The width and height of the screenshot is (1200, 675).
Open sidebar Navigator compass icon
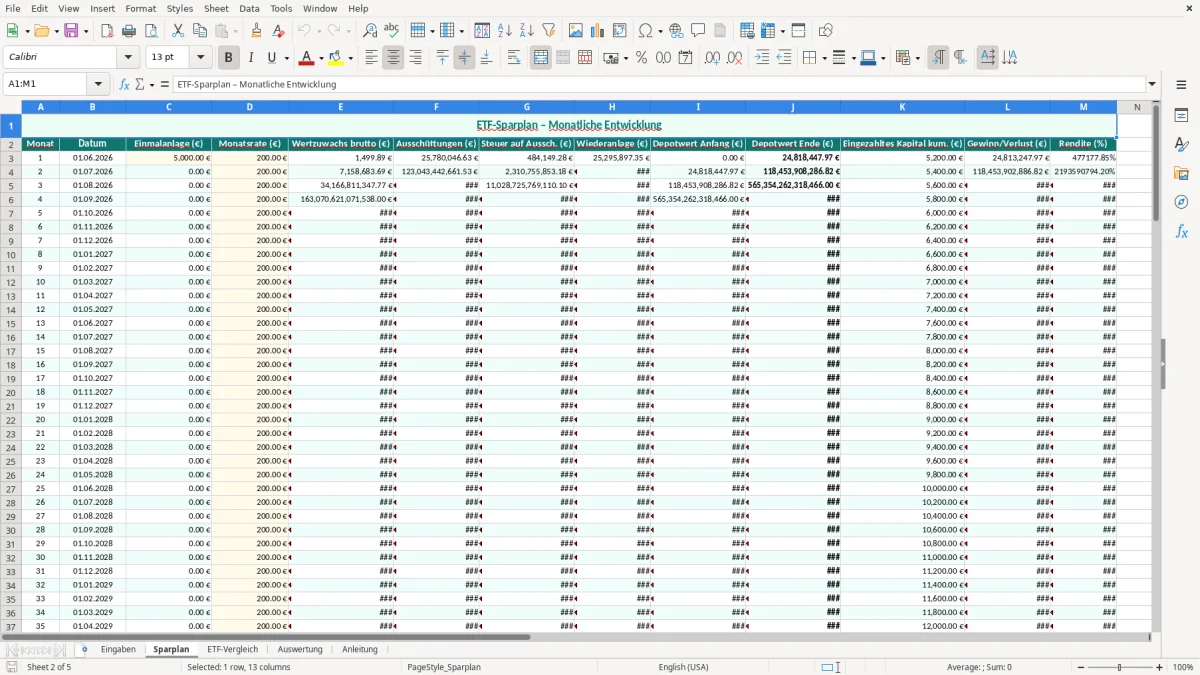pos(1181,202)
